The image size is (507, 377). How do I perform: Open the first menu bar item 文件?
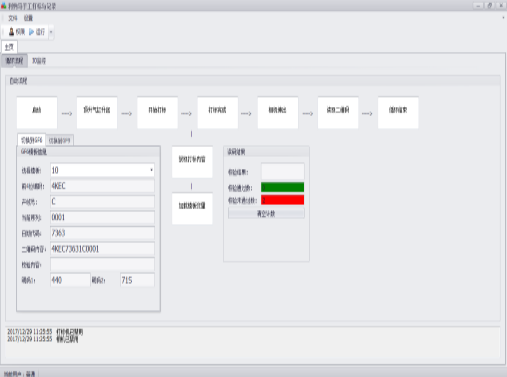pyautogui.click(x=13, y=18)
